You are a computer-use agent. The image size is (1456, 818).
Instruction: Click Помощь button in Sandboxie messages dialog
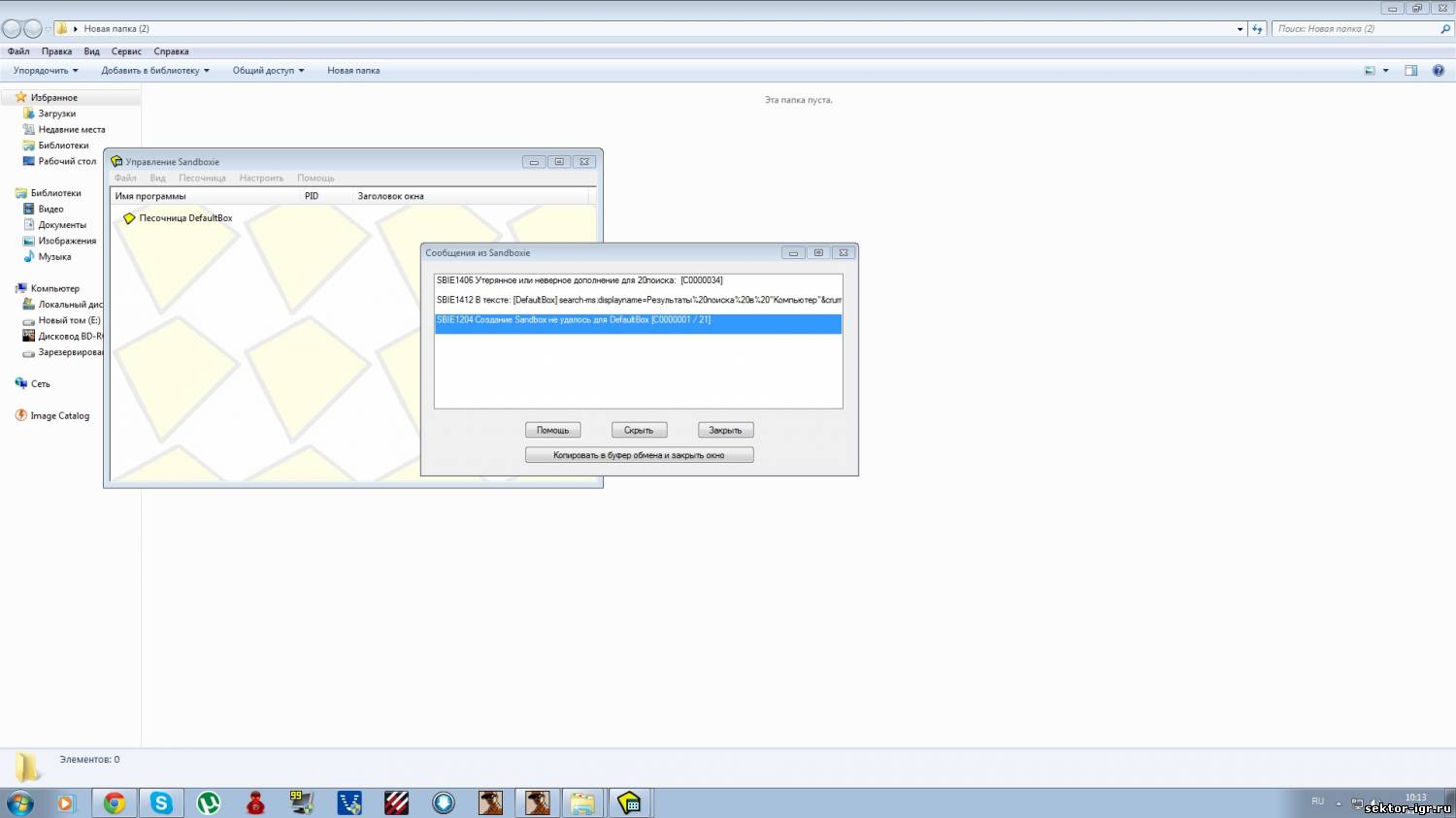click(553, 430)
